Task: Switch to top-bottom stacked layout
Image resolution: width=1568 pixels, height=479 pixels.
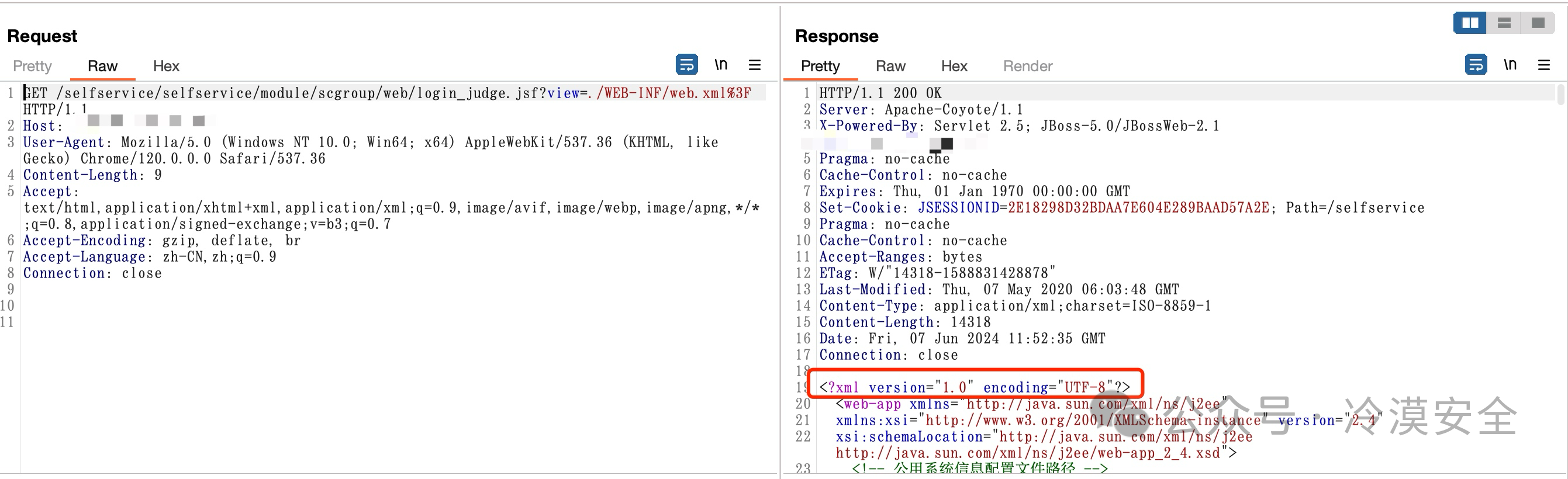Action: 1504,23
